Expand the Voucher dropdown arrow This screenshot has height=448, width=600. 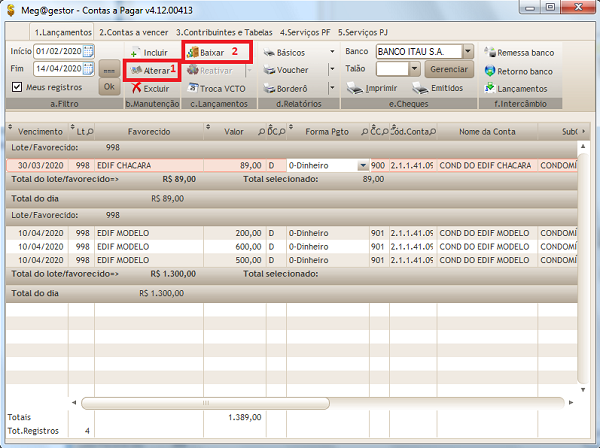pos(332,69)
